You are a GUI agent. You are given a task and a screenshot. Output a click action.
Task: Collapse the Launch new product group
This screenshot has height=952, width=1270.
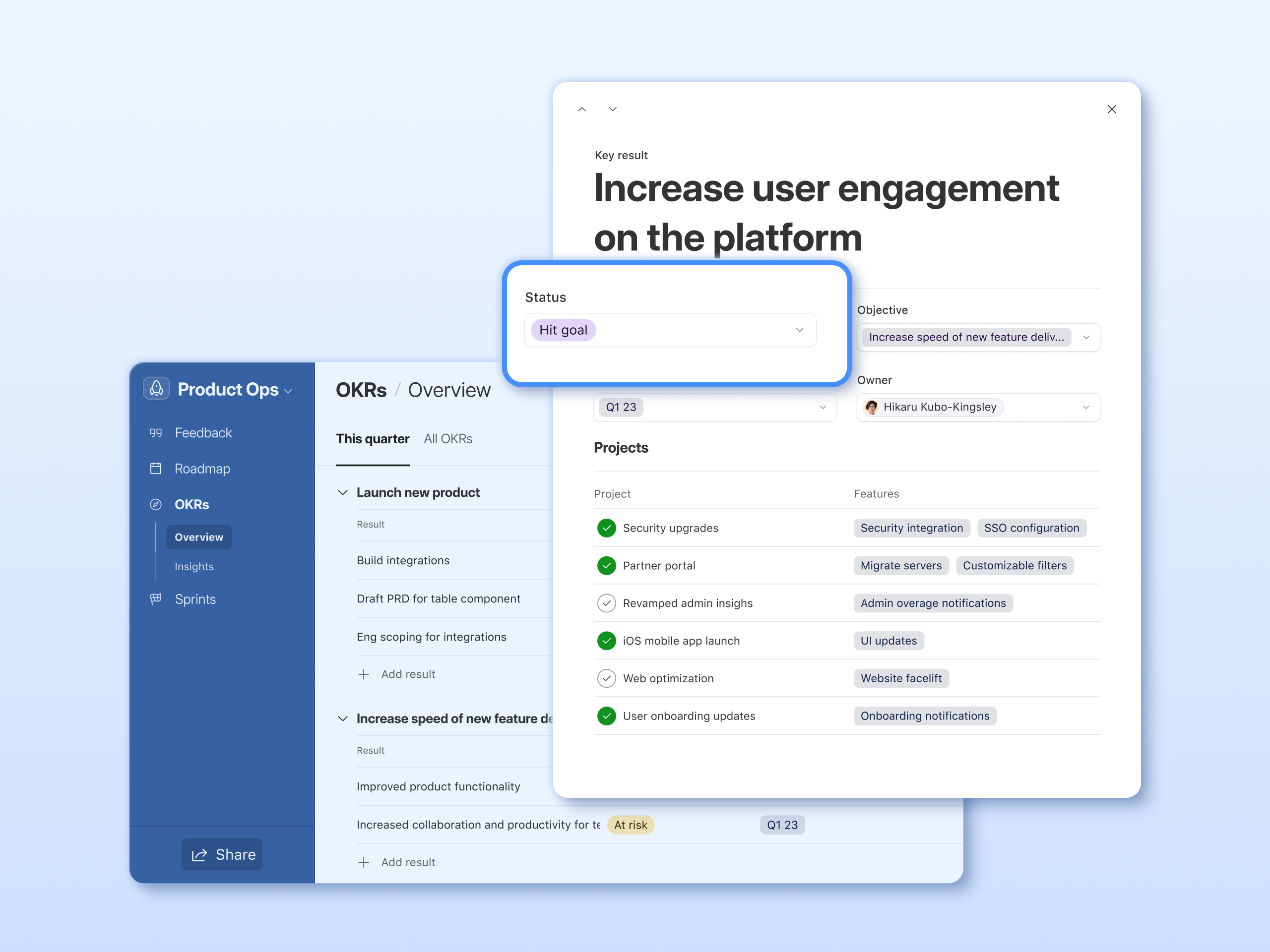pos(343,492)
